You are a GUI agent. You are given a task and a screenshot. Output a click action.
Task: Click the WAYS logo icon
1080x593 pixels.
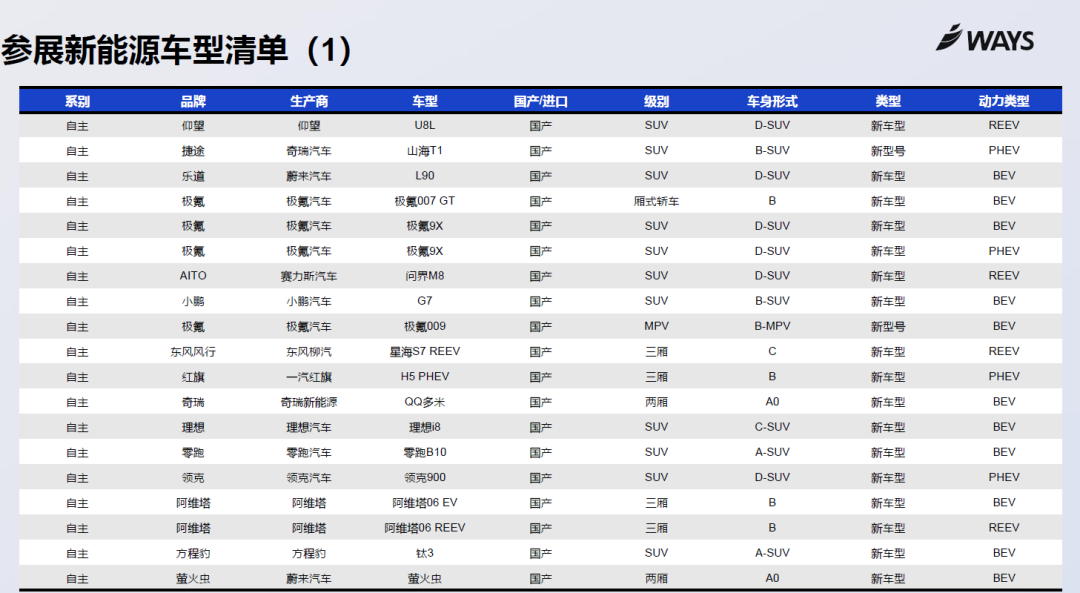pyautogui.click(x=950, y=38)
